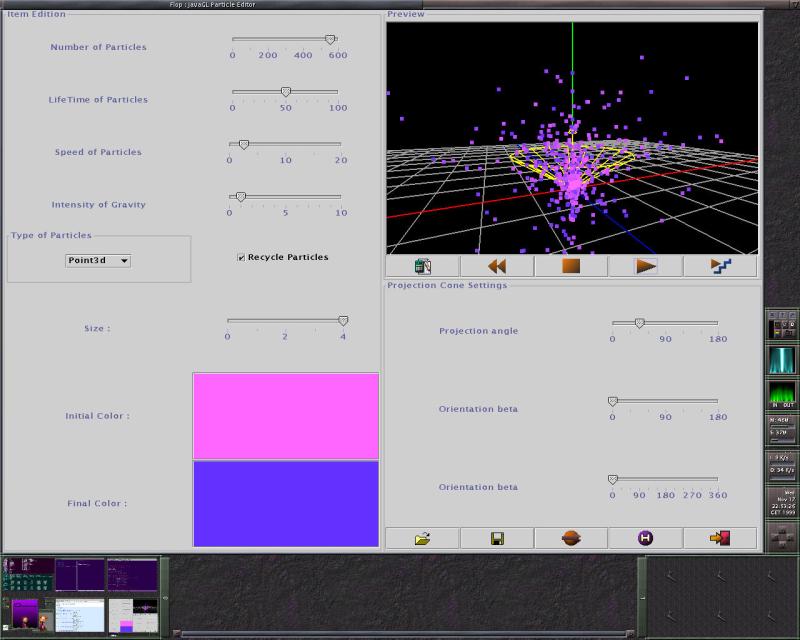Pick the blue Final Color swatch
800x640 pixels.
point(285,503)
